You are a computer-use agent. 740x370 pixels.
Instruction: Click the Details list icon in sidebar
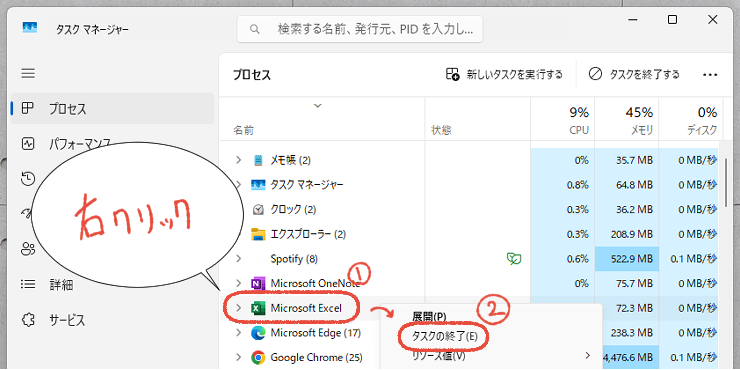point(28,285)
